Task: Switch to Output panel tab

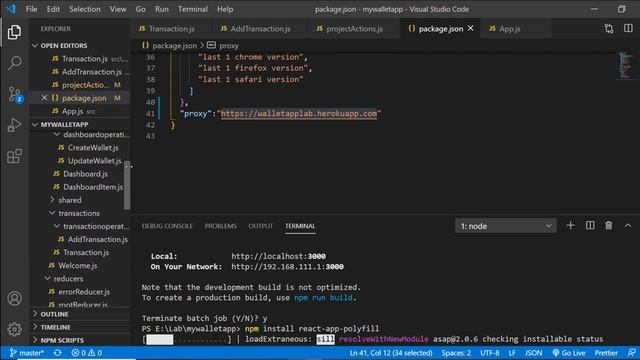Action: pyautogui.click(x=260, y=226)
